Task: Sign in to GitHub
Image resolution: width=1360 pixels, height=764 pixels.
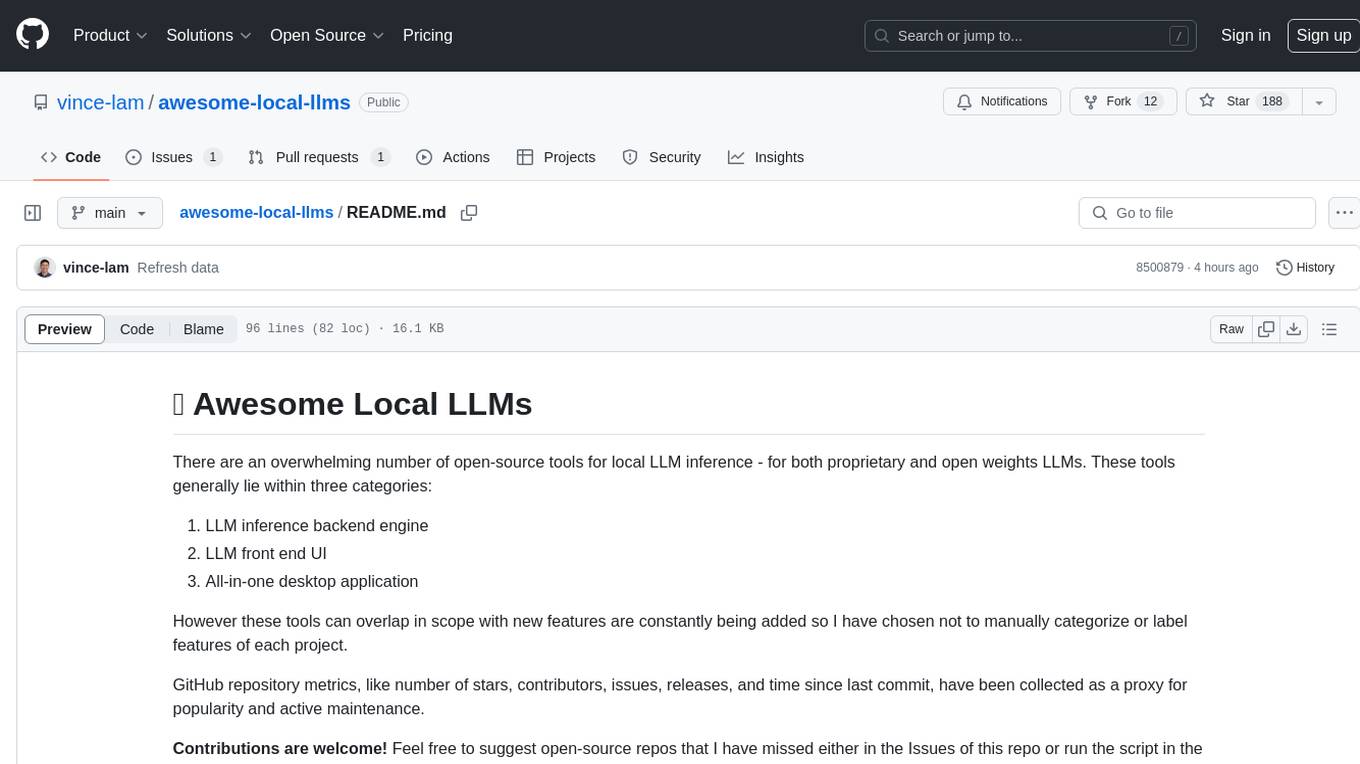Action: coord(1245,35)
